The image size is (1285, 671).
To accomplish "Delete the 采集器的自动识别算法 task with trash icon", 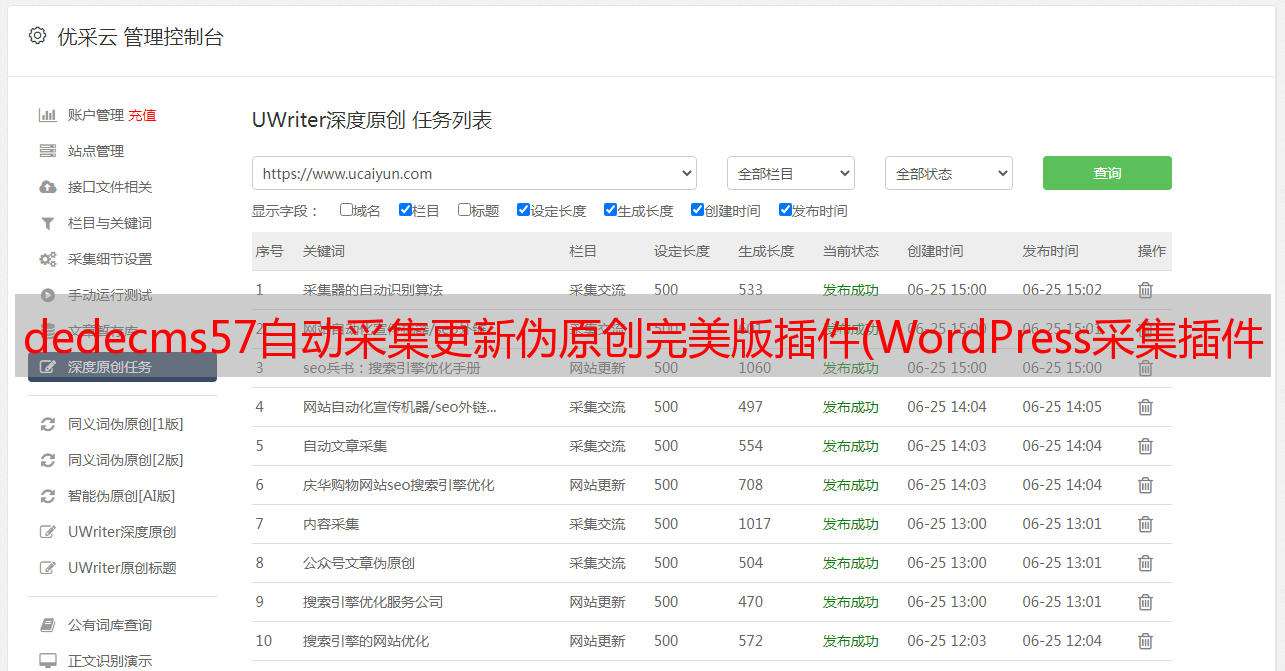I will point(1145,290).
